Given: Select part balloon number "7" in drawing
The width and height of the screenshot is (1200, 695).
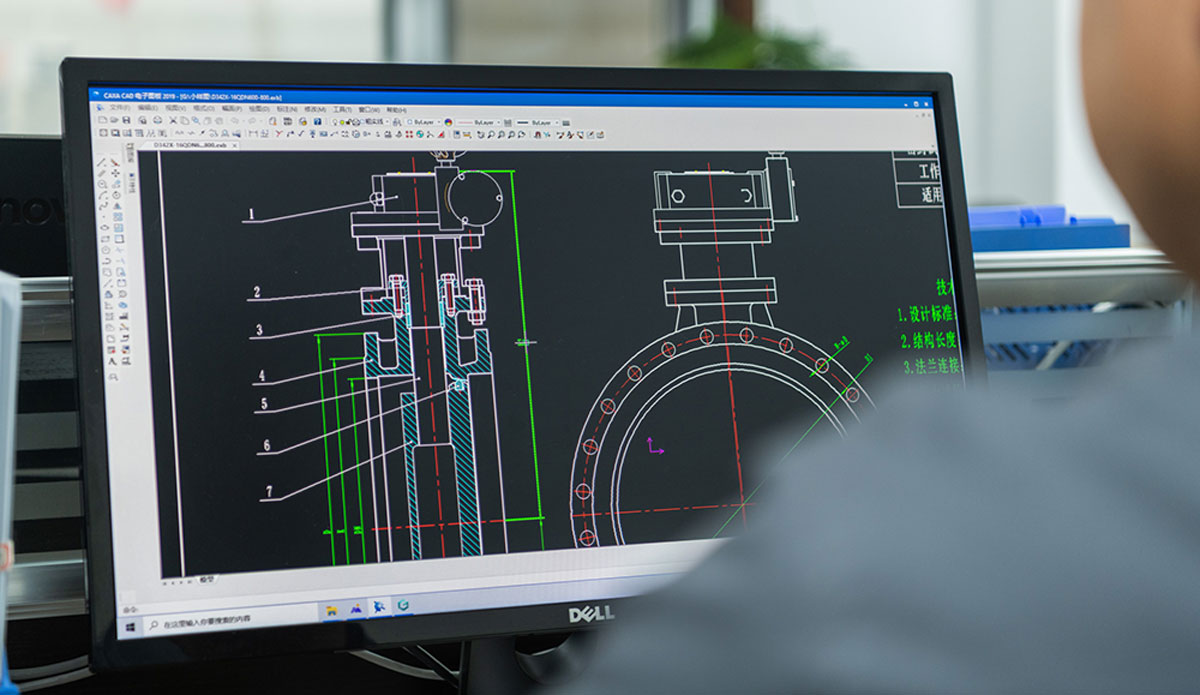Looking at the screenshot, I should pos(270,490).
